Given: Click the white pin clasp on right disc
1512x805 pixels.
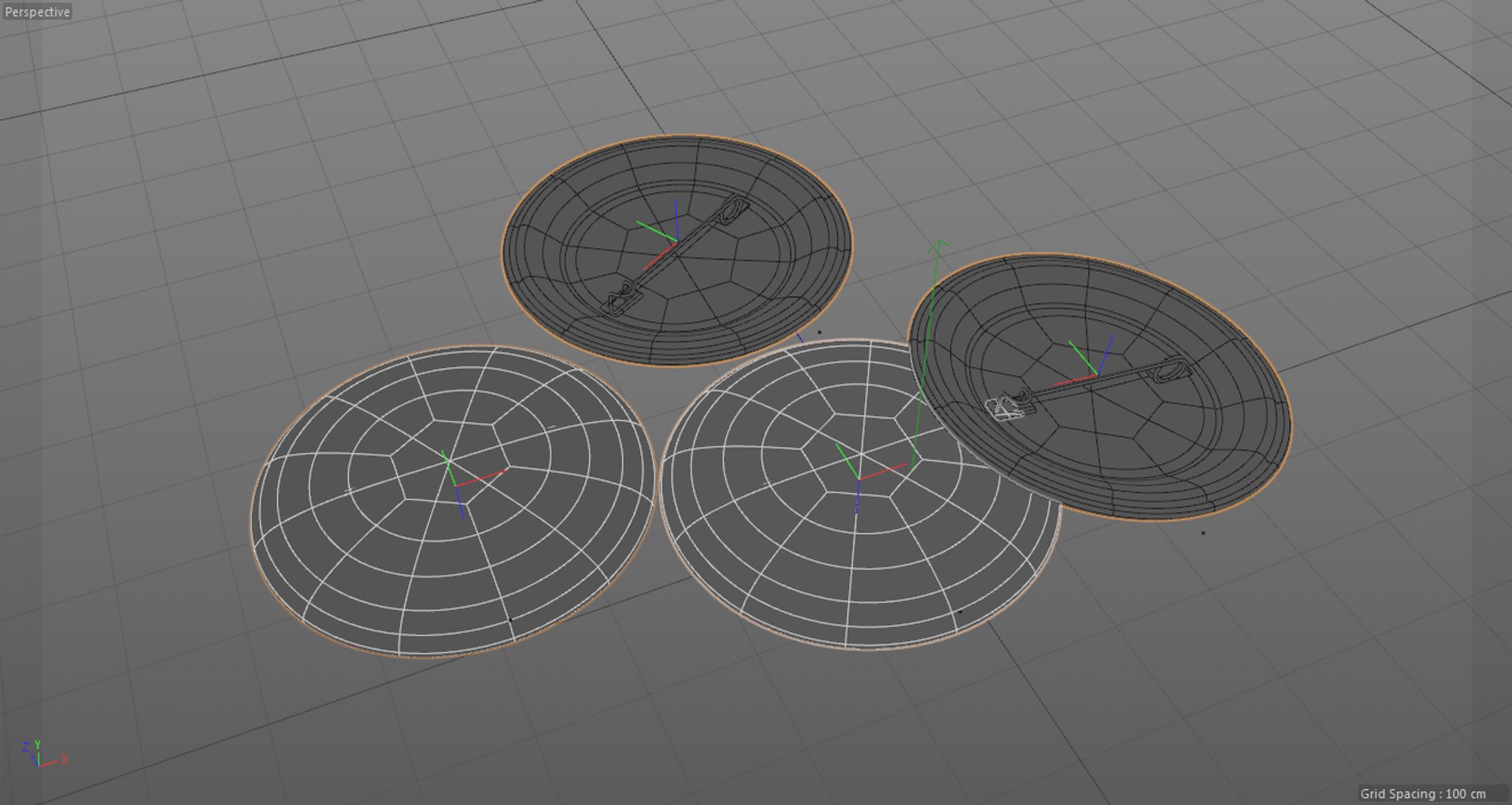Looking at the screenshot, I should [x=1006, y=407].
